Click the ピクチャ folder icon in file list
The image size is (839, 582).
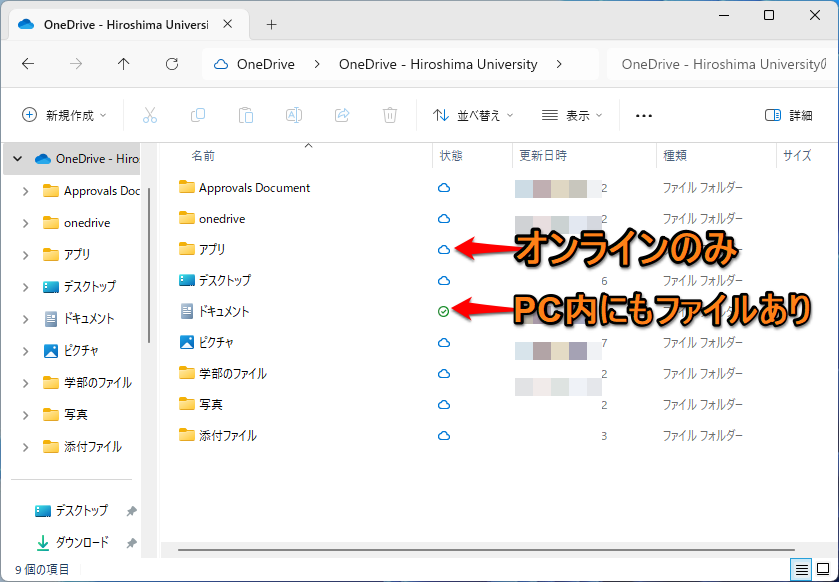tap(187, 342)
